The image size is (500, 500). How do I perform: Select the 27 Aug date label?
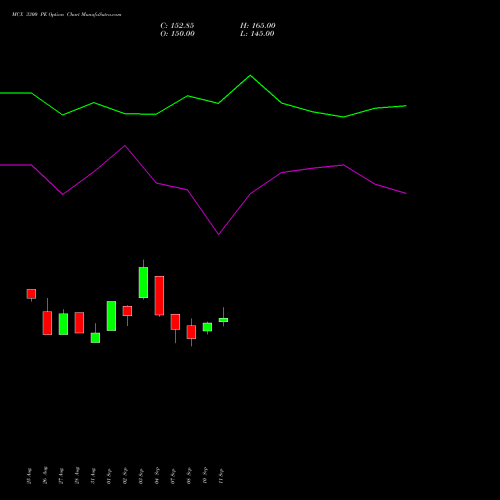point(61,476)
